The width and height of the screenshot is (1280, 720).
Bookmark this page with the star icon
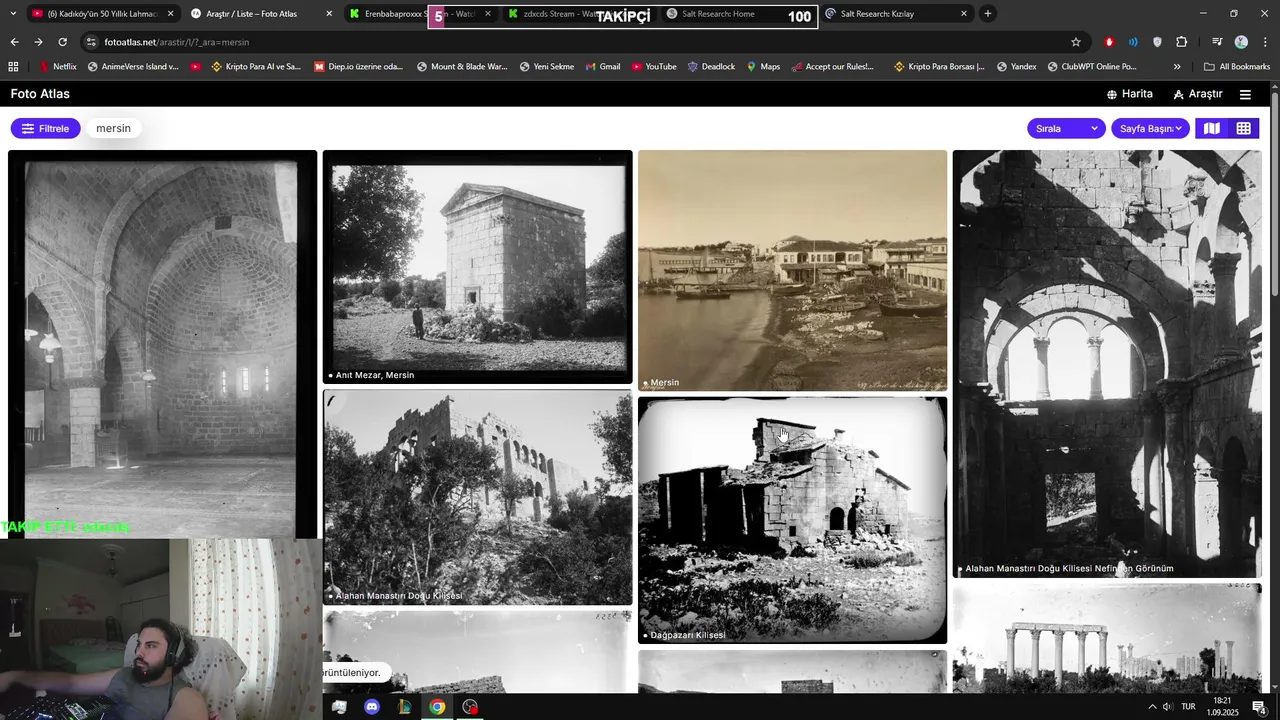pyautogui.click(x=1076, y=42)
